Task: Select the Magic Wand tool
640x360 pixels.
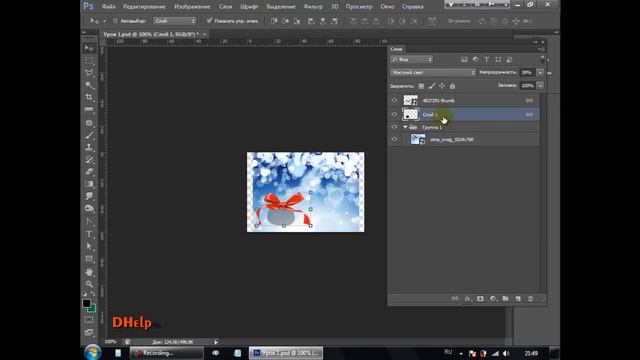Action: pyautogui.click(x=89, y=85)
